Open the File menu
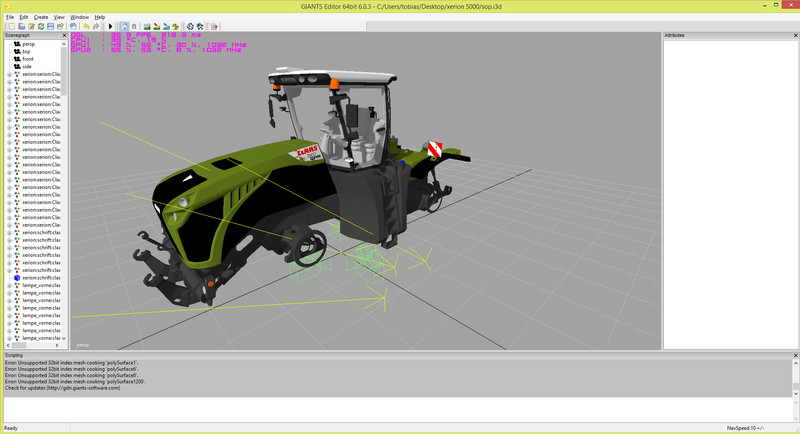The width and height of the screenshot is (800, 434). (x=9, y=17)
